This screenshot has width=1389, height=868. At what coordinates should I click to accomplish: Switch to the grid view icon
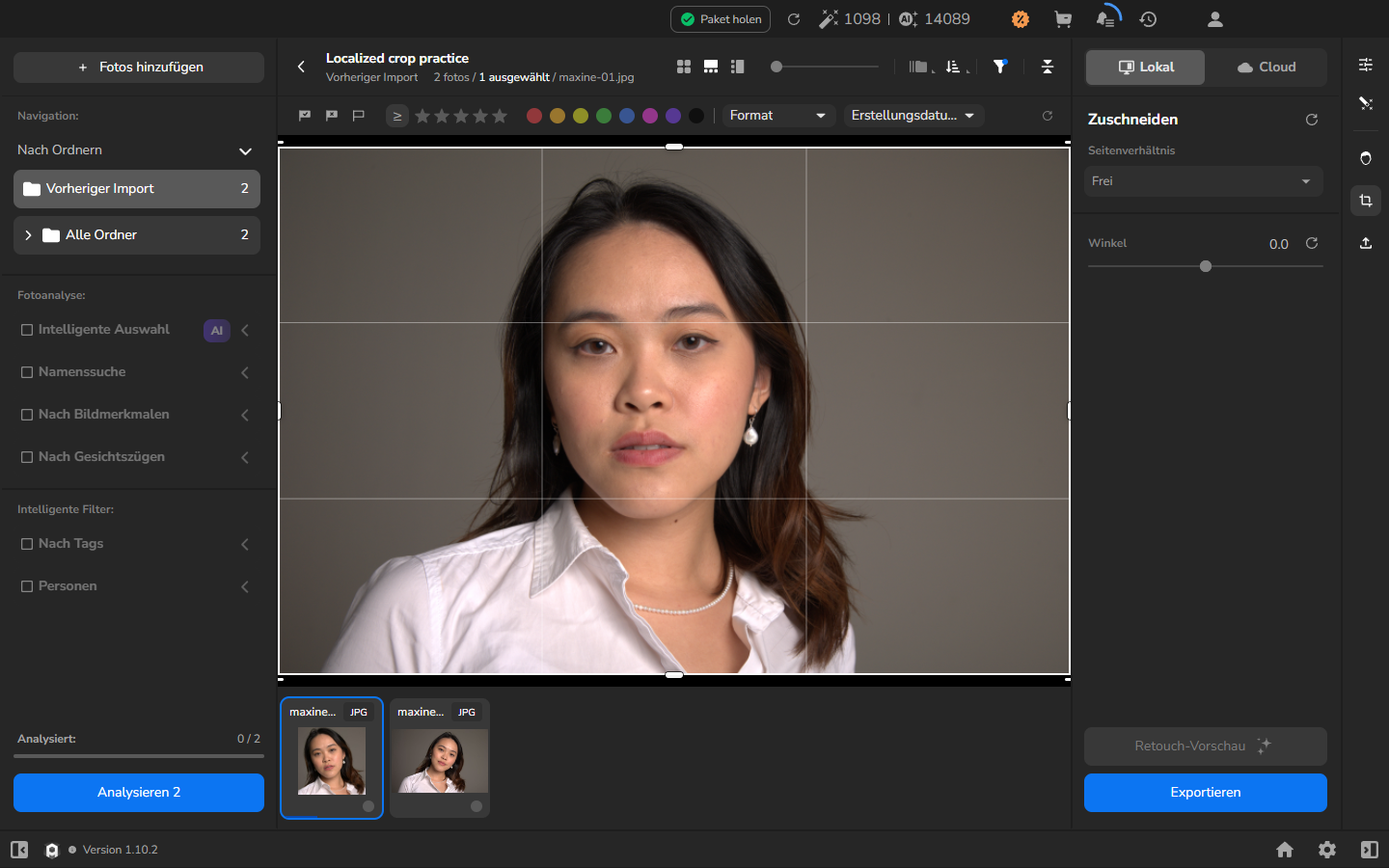pos(684,67)
